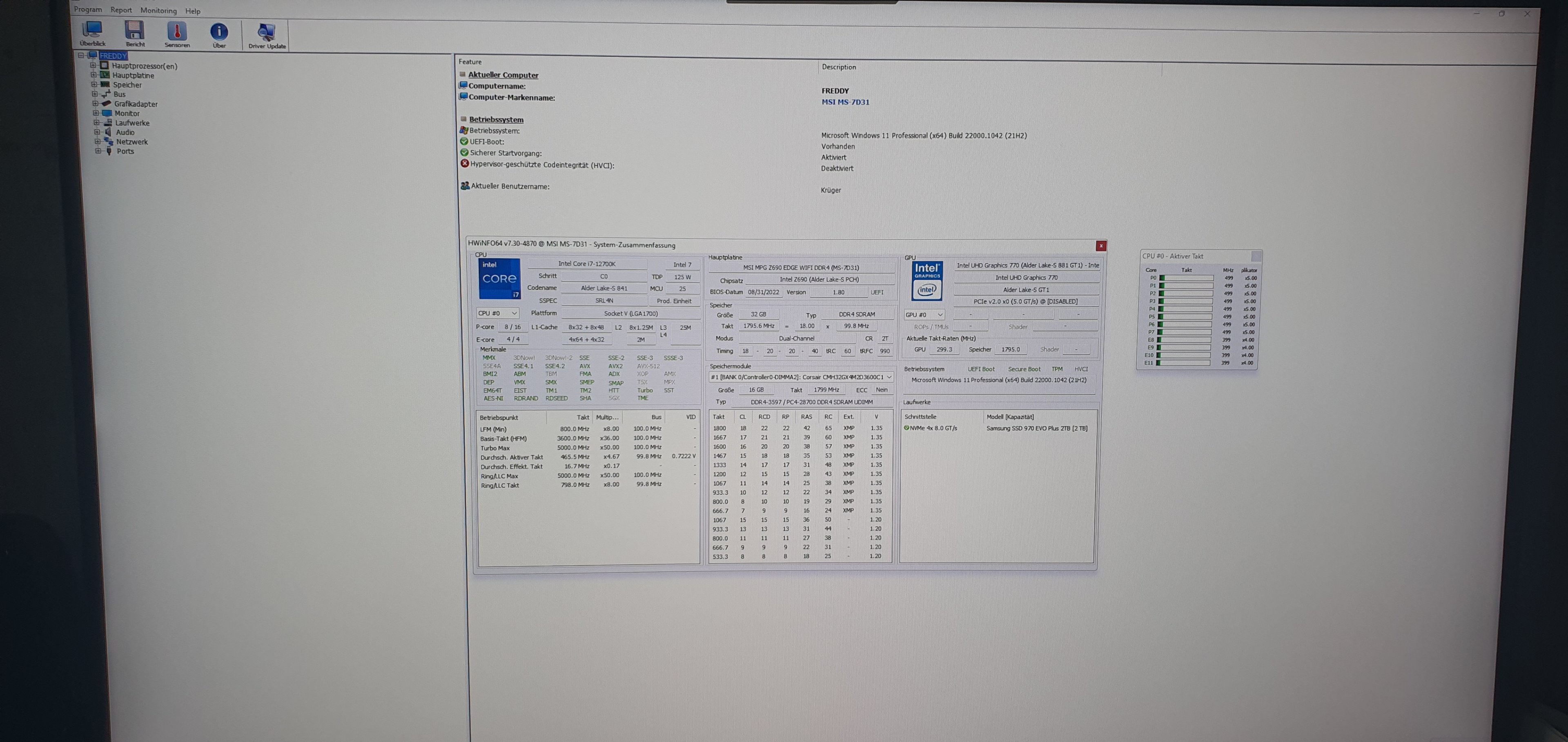Click the Intel Graphics logo

pos(927,281)
